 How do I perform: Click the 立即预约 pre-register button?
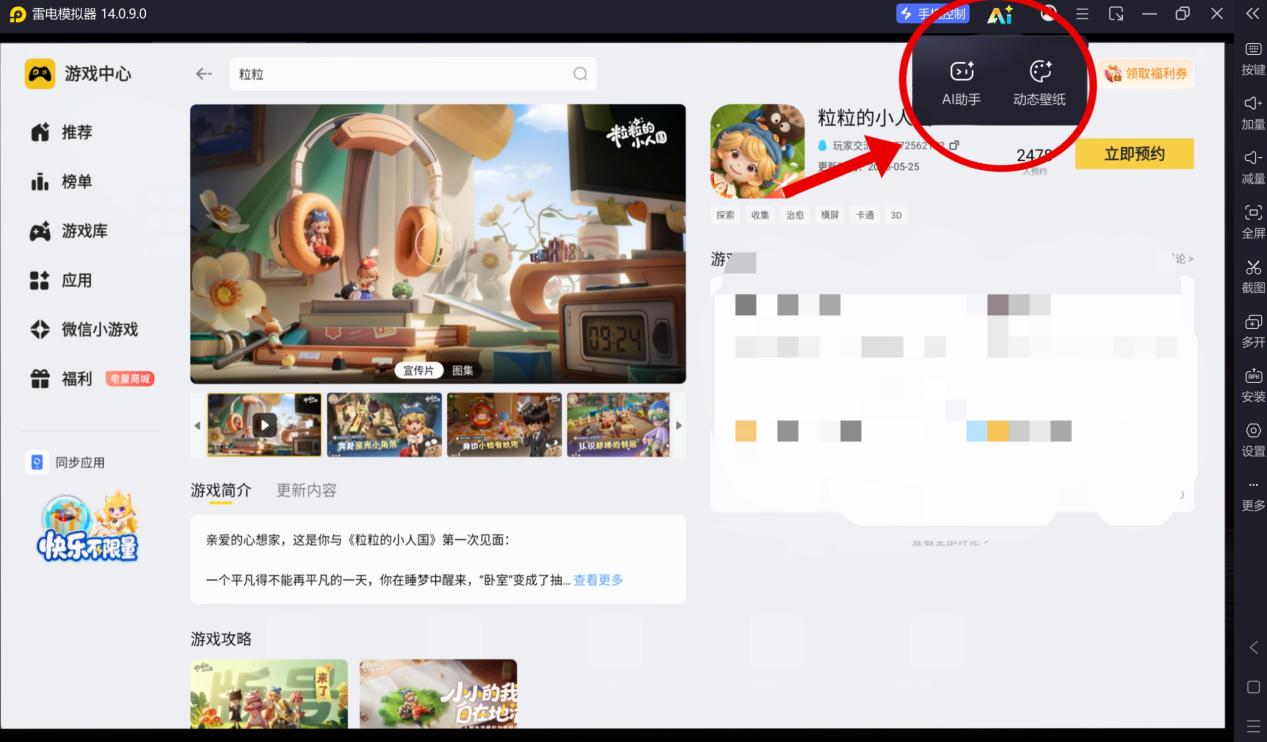(1134, 154)
